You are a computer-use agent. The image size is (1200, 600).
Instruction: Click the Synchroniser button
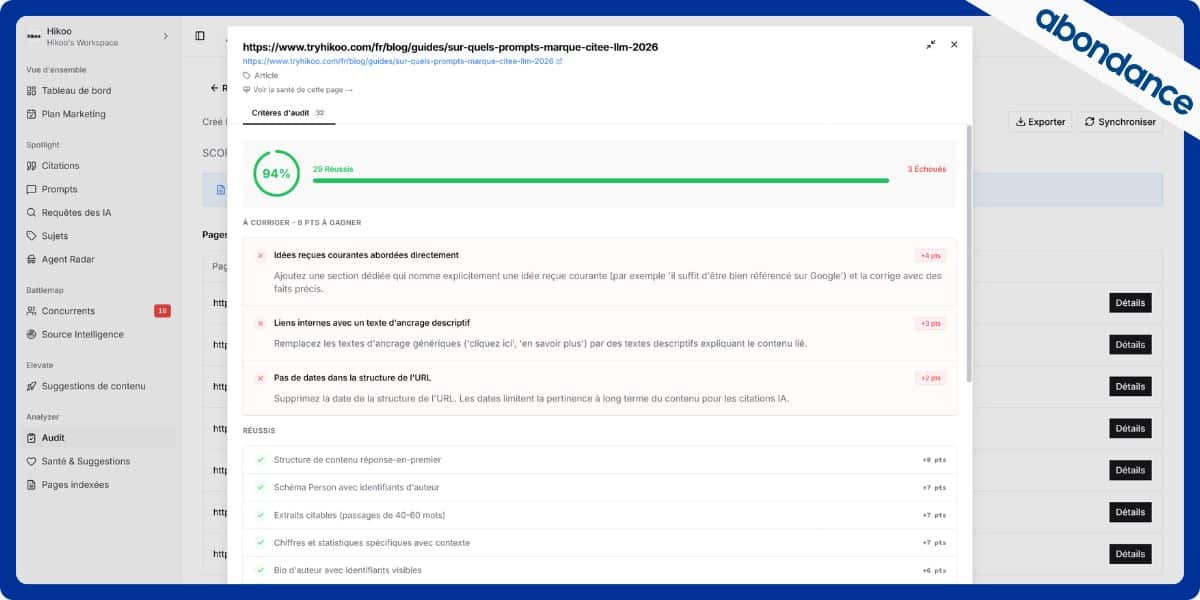tap(1120, 122)
